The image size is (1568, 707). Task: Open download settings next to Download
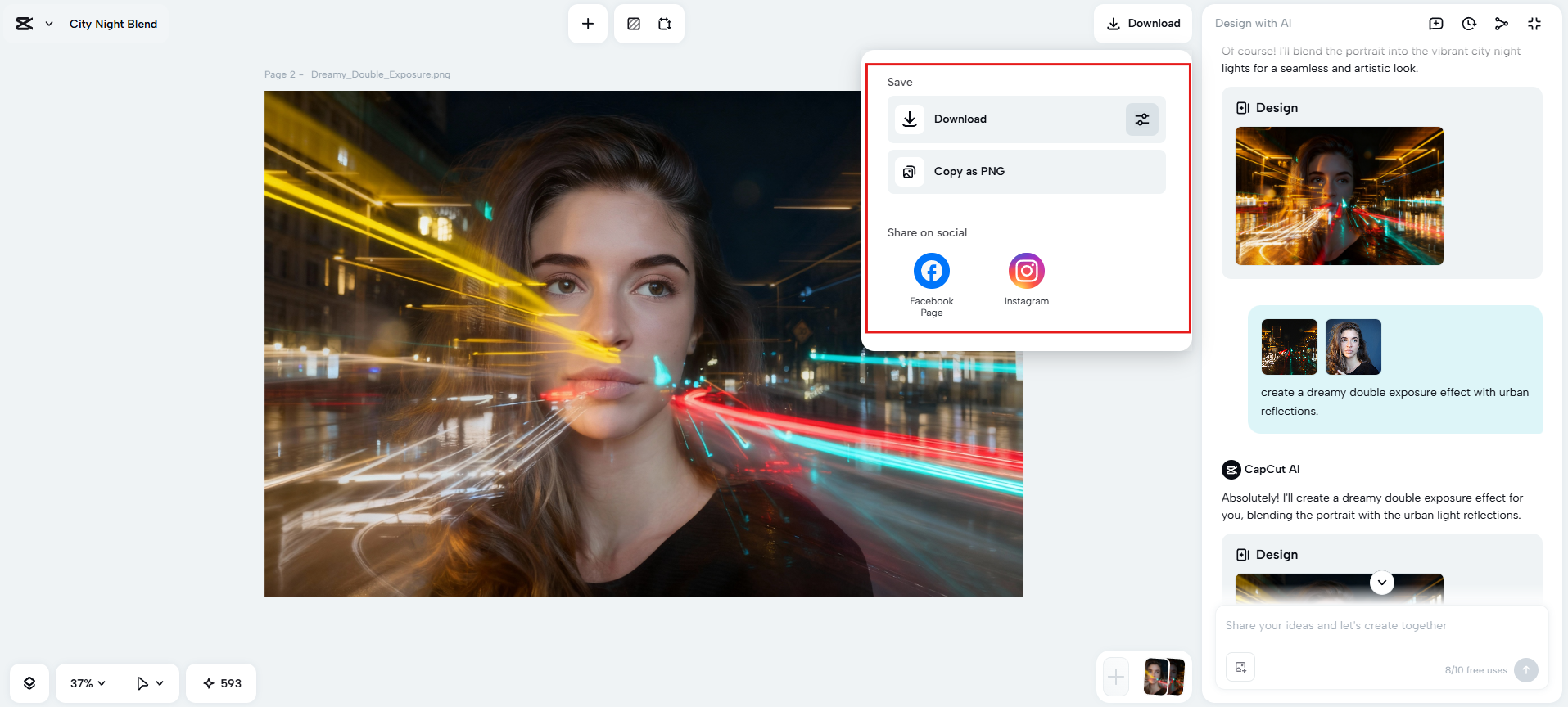[1141, 119]
